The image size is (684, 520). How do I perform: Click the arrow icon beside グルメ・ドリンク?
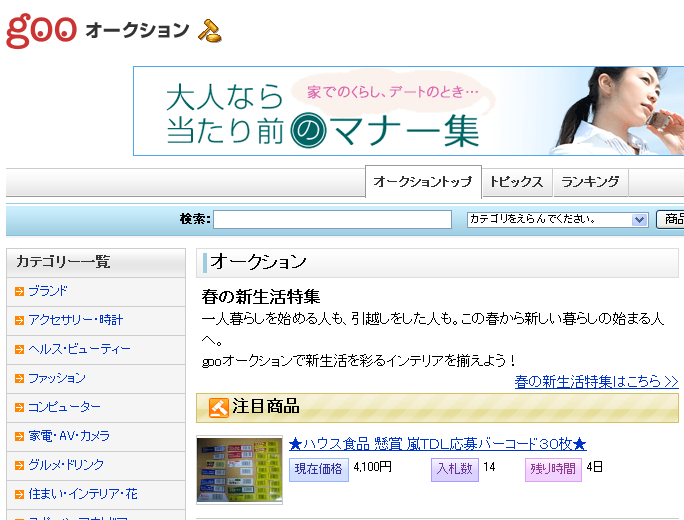click(19, 465)
